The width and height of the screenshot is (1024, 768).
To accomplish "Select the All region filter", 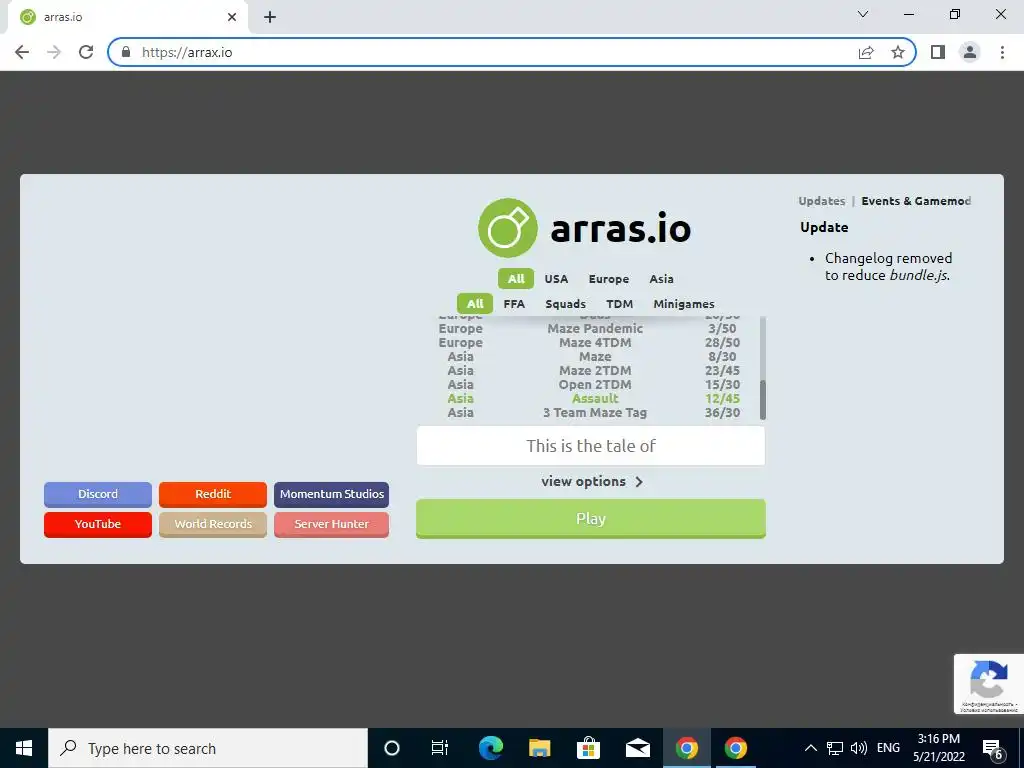I will click(516, 279).
